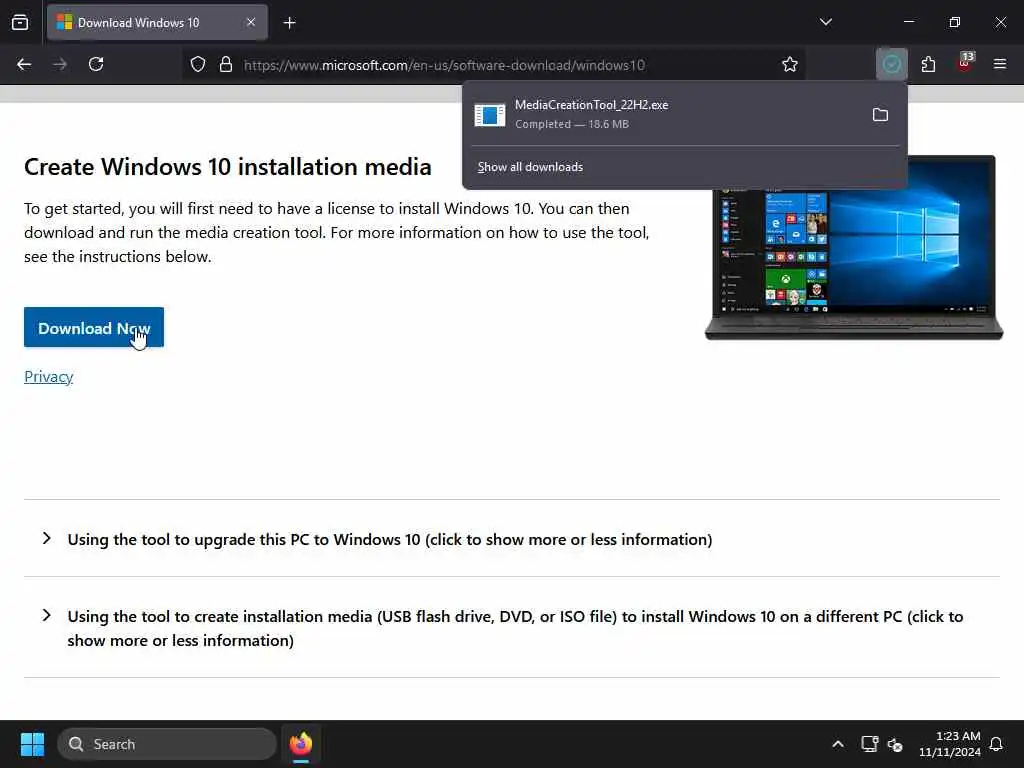This screenshot has width=1024, height=768.
Task: Click the Windows 10 laptop image
Action: coord(854,261)
